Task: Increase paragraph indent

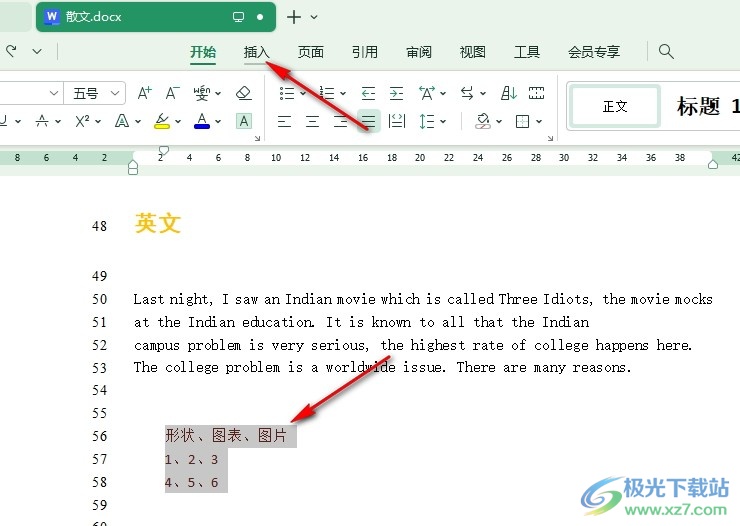Action: point(396,93)
